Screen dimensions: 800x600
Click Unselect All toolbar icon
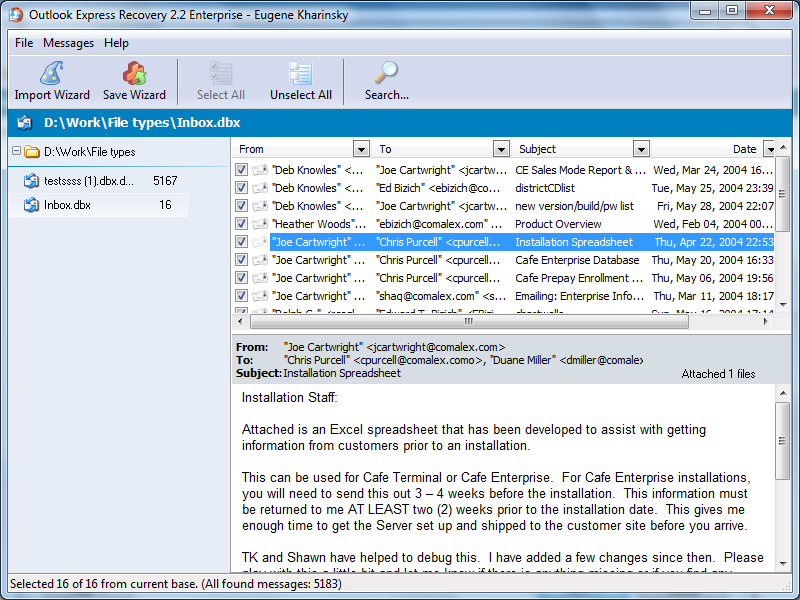click(x=301, y=73)
